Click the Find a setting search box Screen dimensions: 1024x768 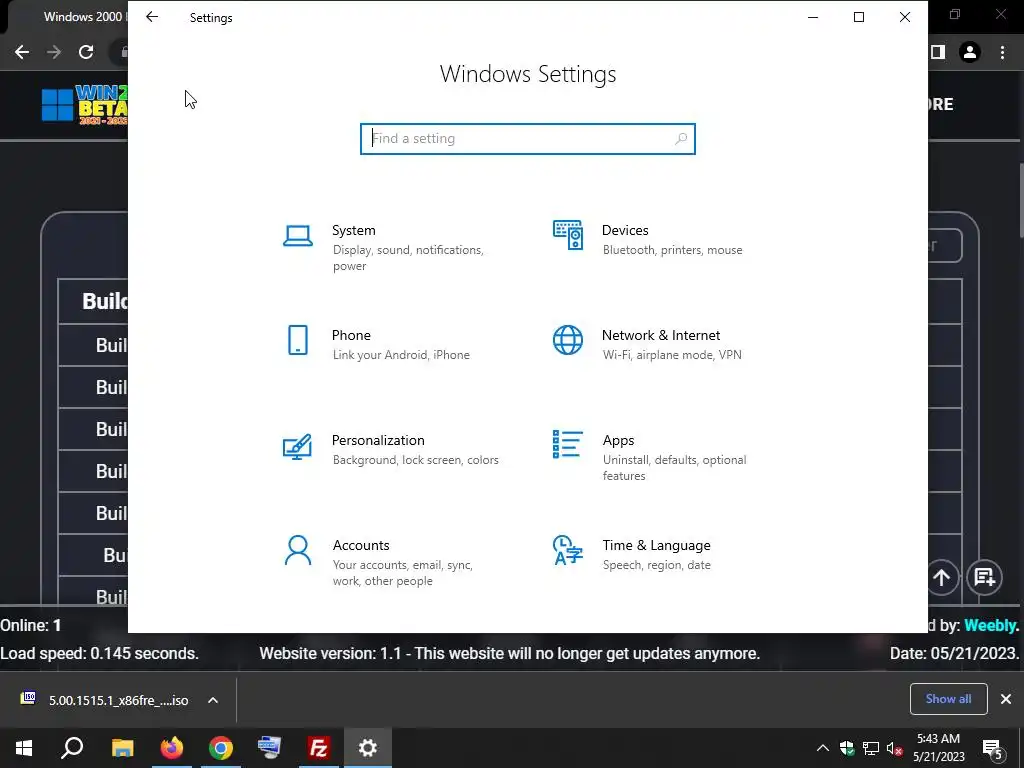click(x=528, y=139)
